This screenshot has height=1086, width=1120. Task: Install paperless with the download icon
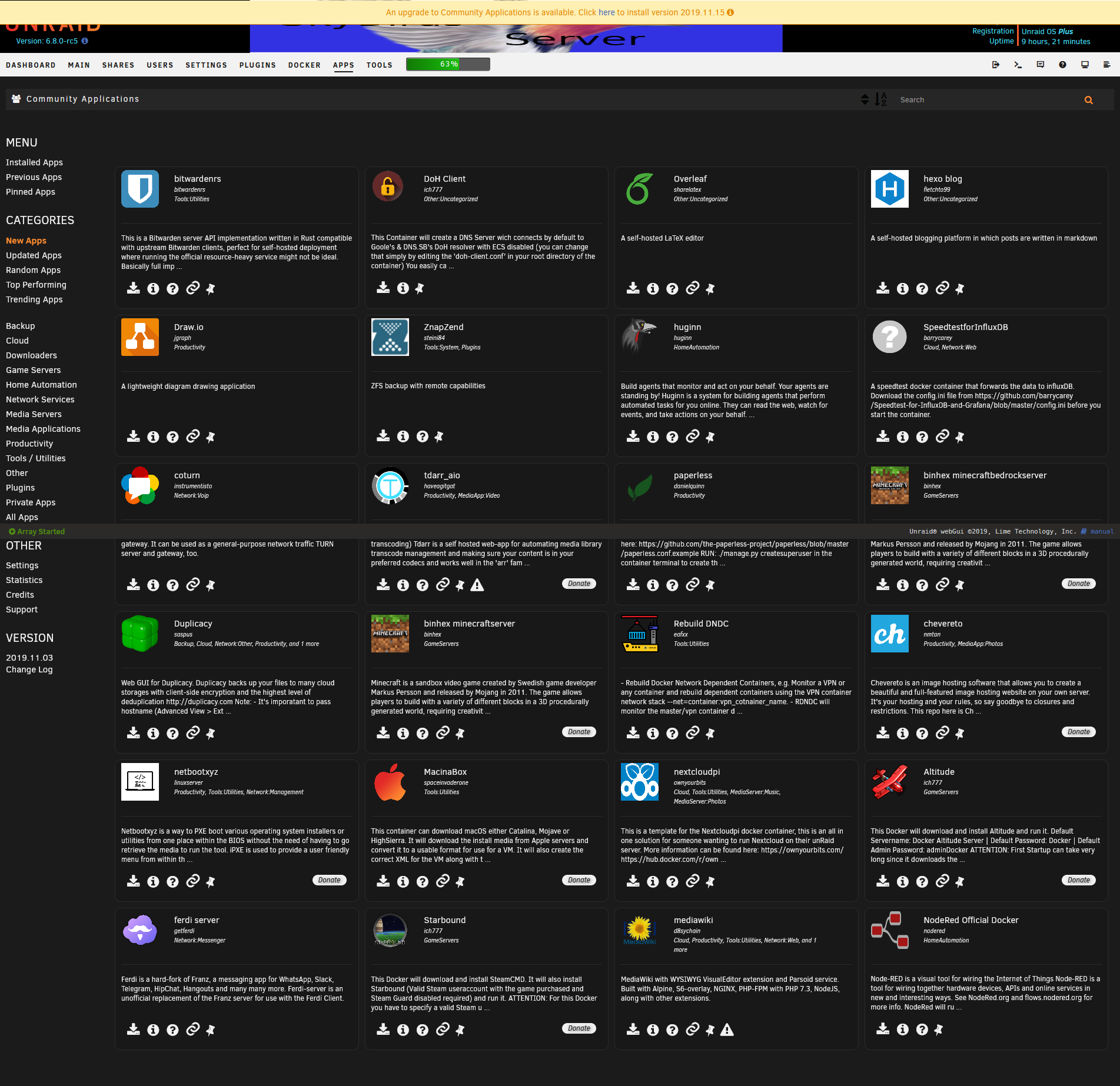tap(633, 585)
